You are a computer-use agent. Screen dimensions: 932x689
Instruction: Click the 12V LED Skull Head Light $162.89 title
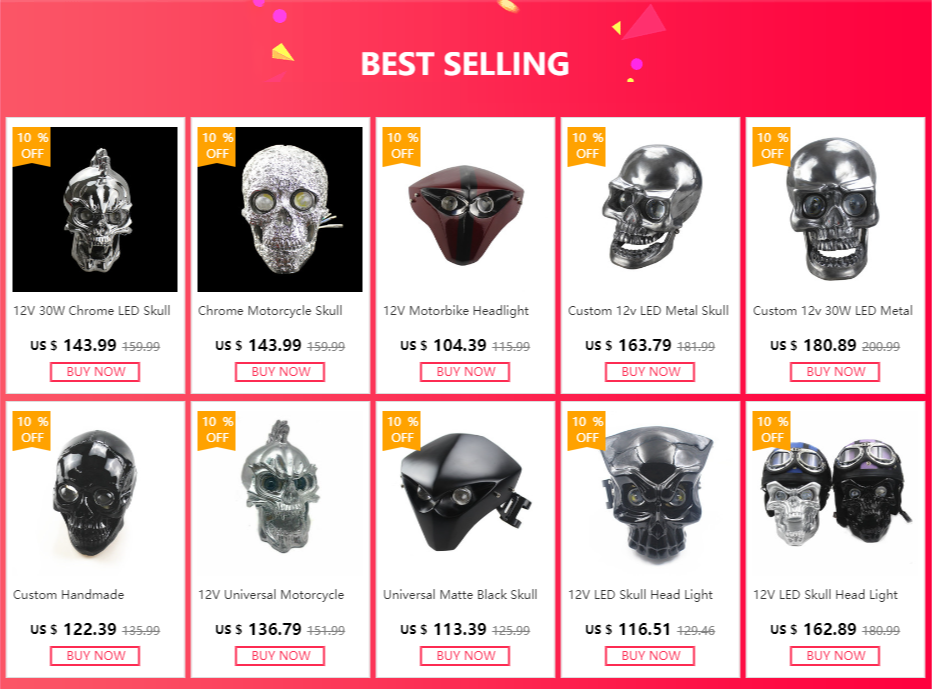[826, 595]
